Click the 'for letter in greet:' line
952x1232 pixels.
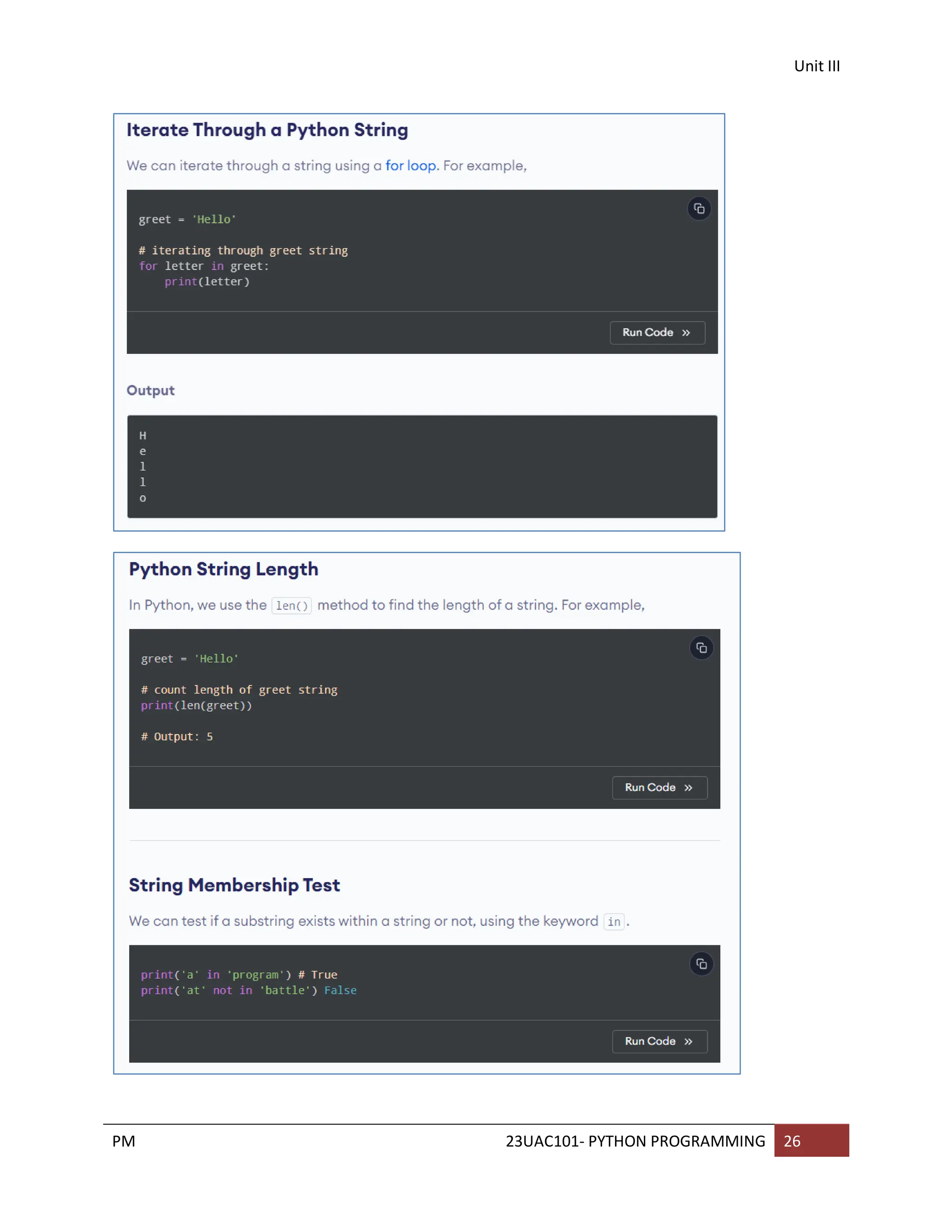click(204, 266)
